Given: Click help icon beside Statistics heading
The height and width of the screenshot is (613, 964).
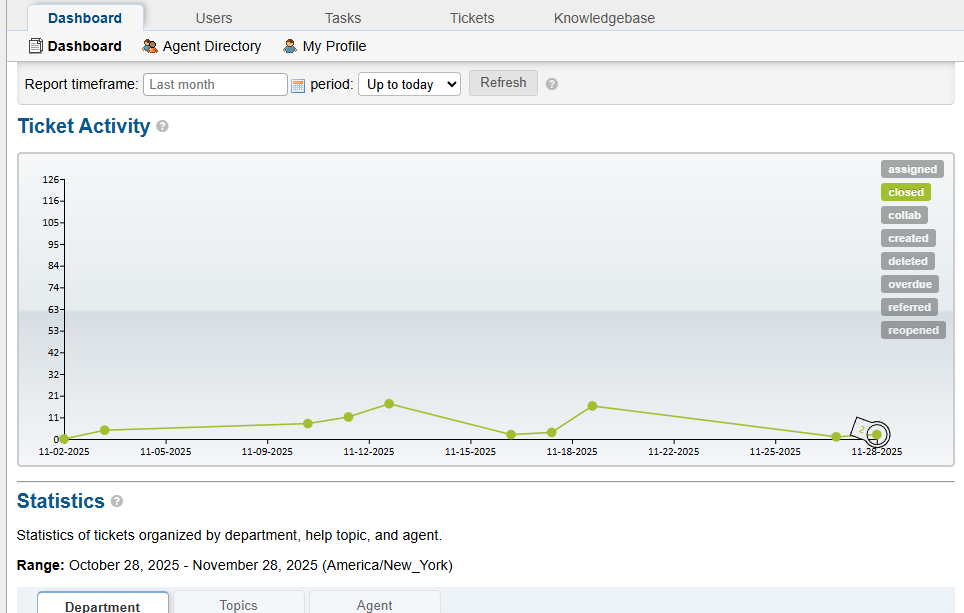Looking at the screenshot, I should 117,501.
